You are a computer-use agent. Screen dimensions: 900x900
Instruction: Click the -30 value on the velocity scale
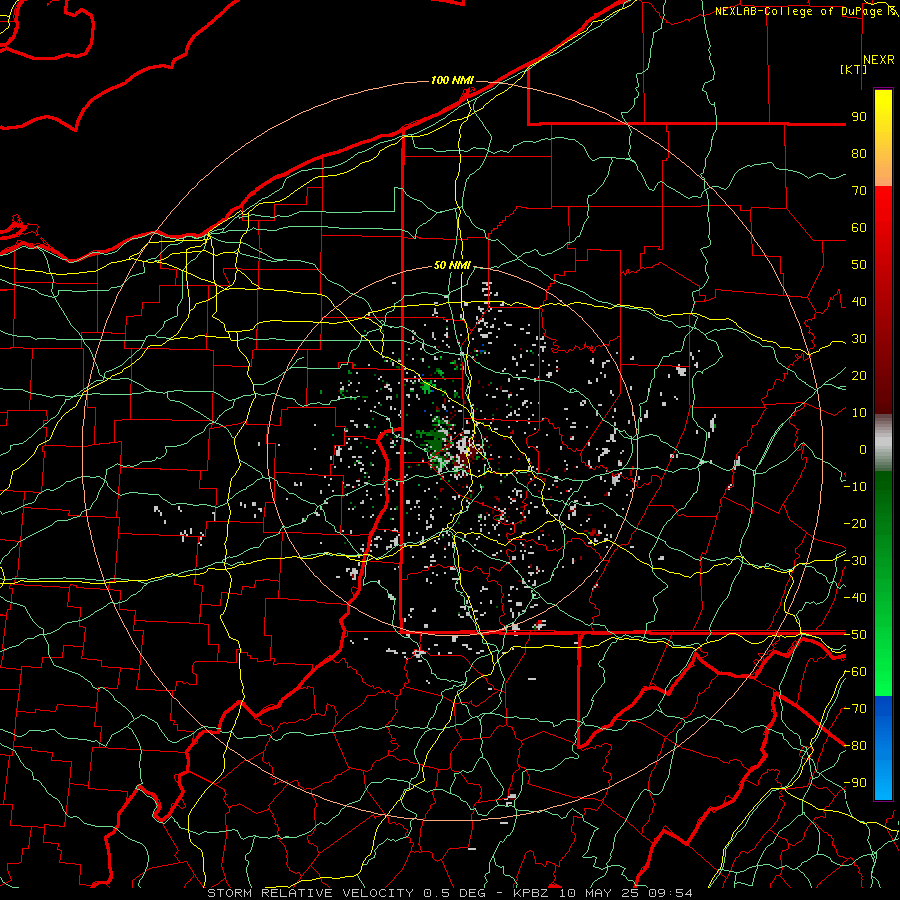tap(855, 561)
